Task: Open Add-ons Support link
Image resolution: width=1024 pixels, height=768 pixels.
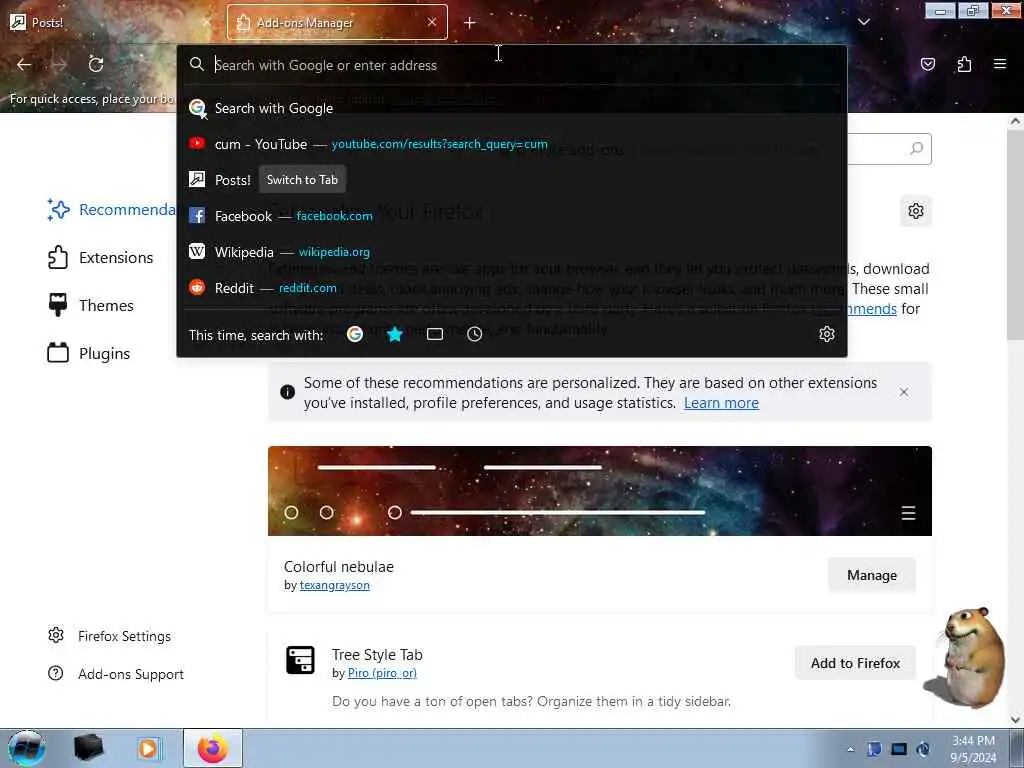Action: 116,674
